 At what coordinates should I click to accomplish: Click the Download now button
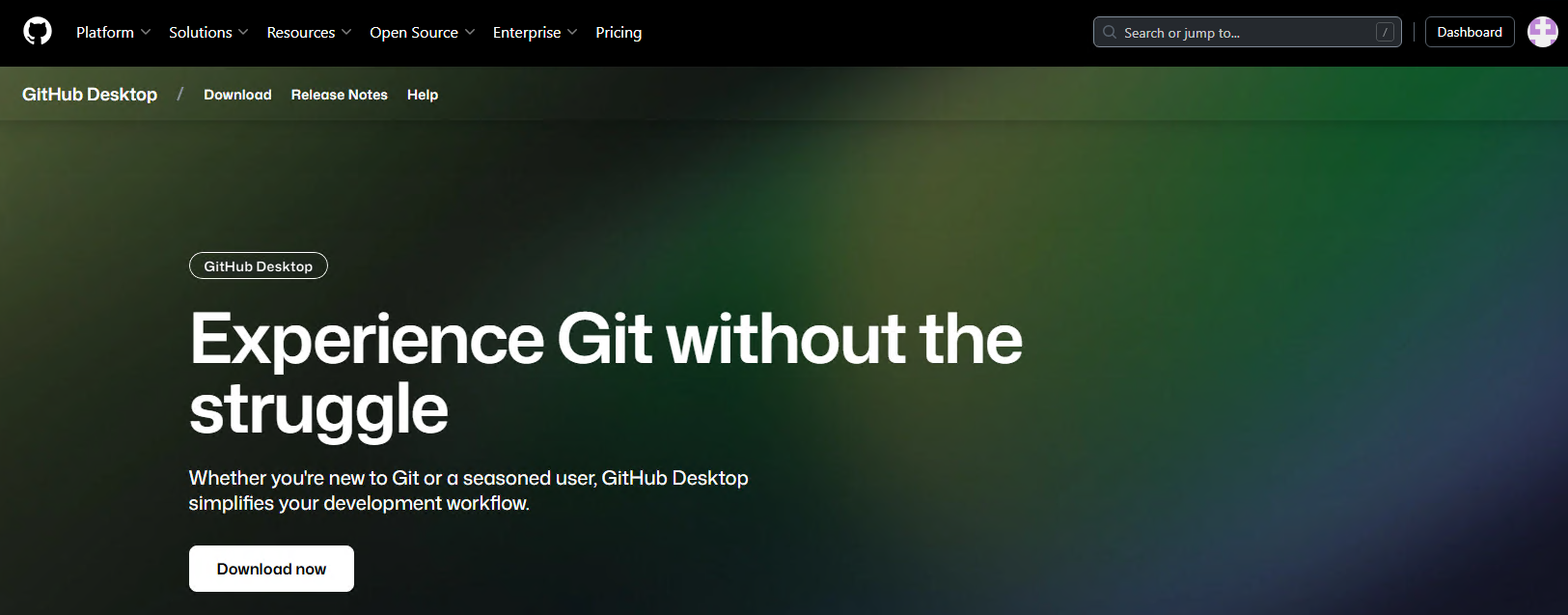pos(271,569)
